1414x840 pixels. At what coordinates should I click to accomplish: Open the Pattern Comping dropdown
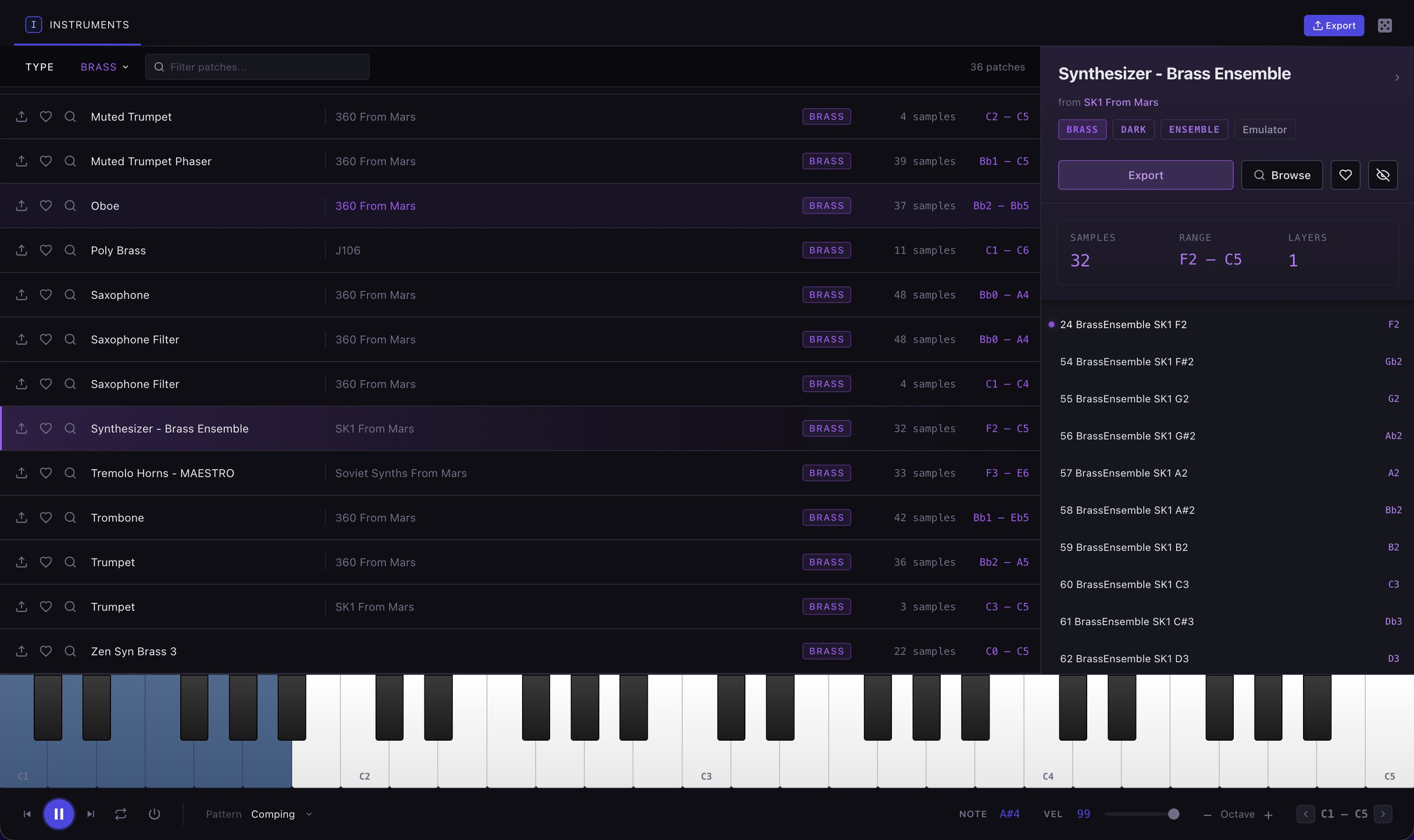[281, 814]
